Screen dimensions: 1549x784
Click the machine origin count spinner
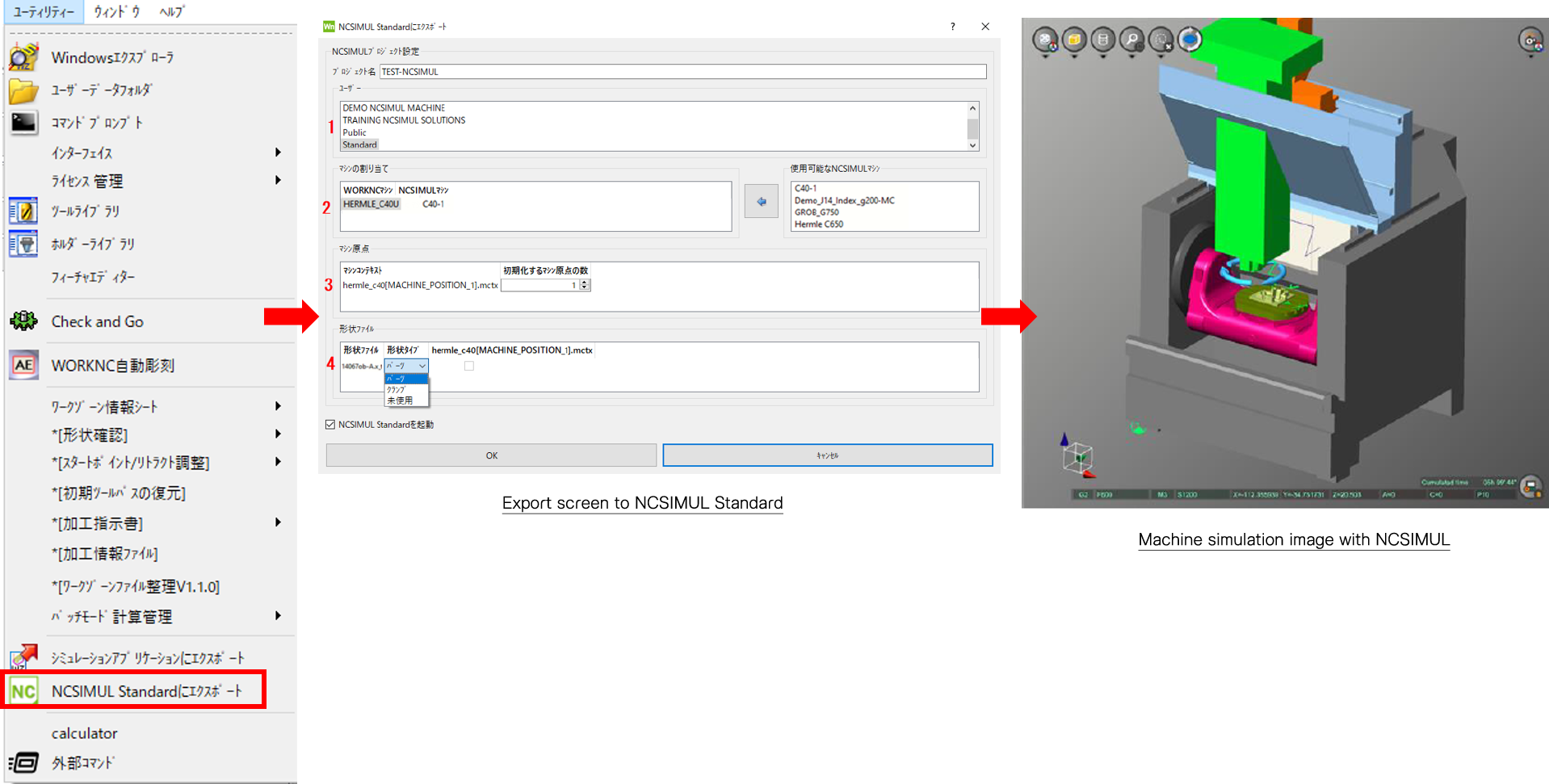tap(585, 285)
